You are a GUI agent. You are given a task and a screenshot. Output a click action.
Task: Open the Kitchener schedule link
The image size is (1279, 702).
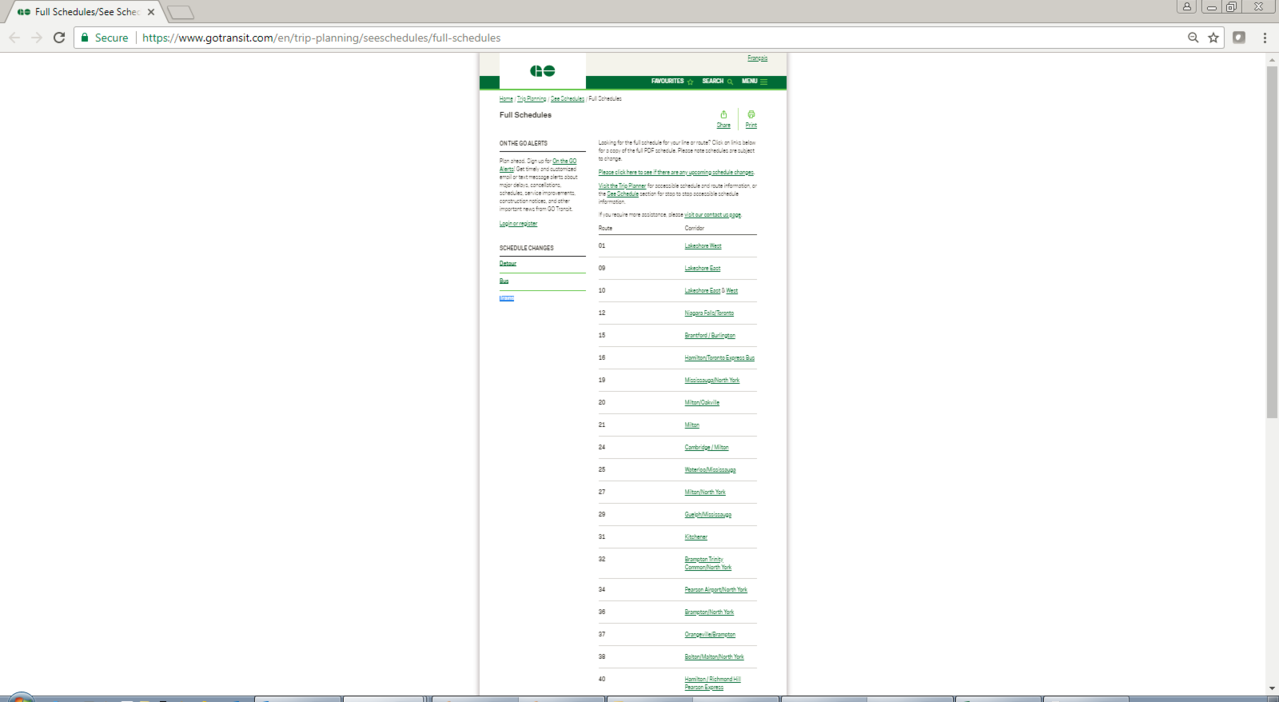click(x=695, y=537)
